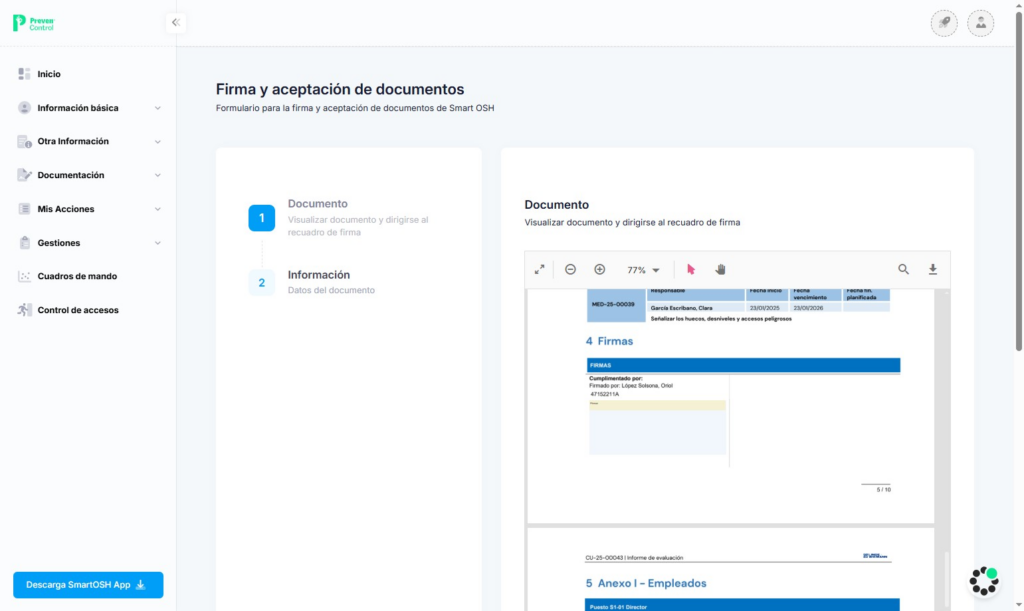Click the 'Puesto S1-01 Director' blue row
Viewport: 1024px width, 611px height.
[742, 605]
